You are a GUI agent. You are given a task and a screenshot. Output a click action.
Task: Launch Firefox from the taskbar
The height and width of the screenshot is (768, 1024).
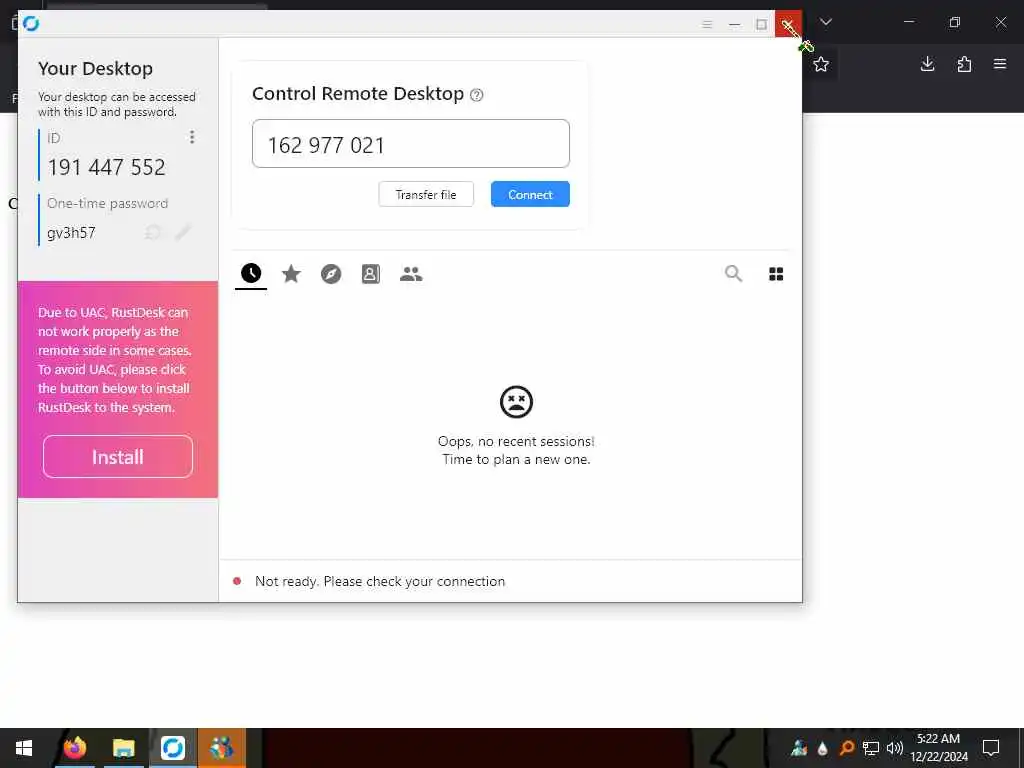[75, 748]
